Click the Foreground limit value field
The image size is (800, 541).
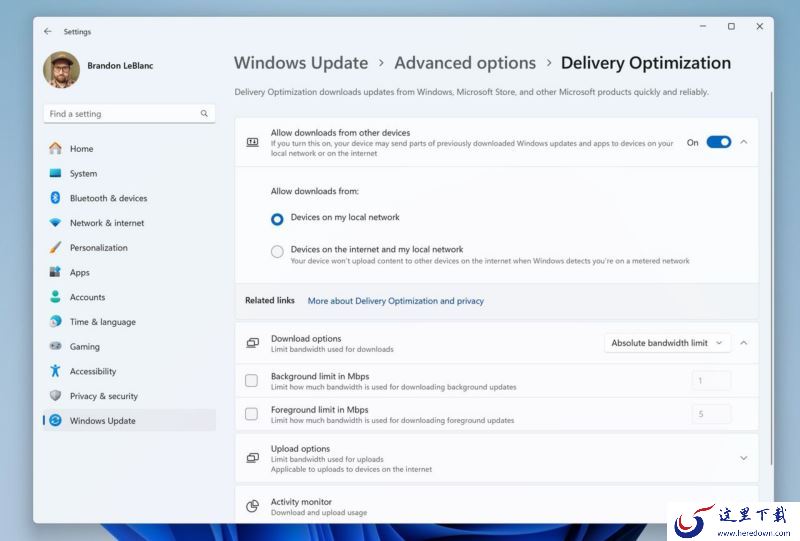point(711,414)
